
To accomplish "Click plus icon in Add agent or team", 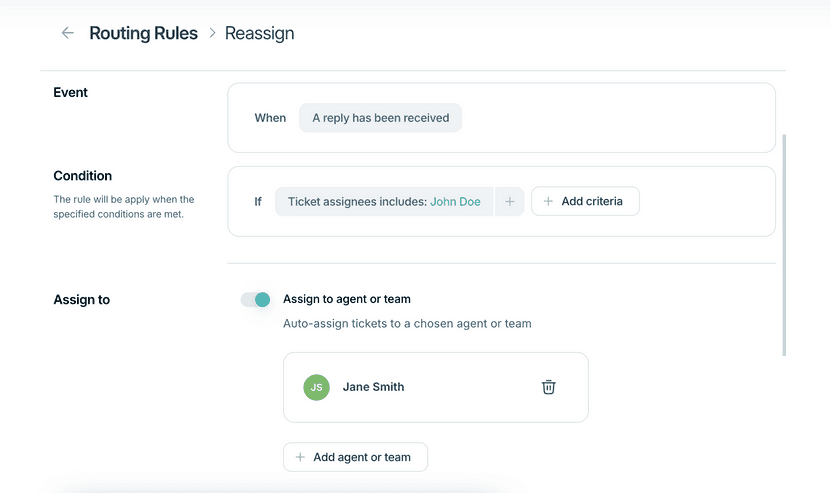I will [300, 457].
